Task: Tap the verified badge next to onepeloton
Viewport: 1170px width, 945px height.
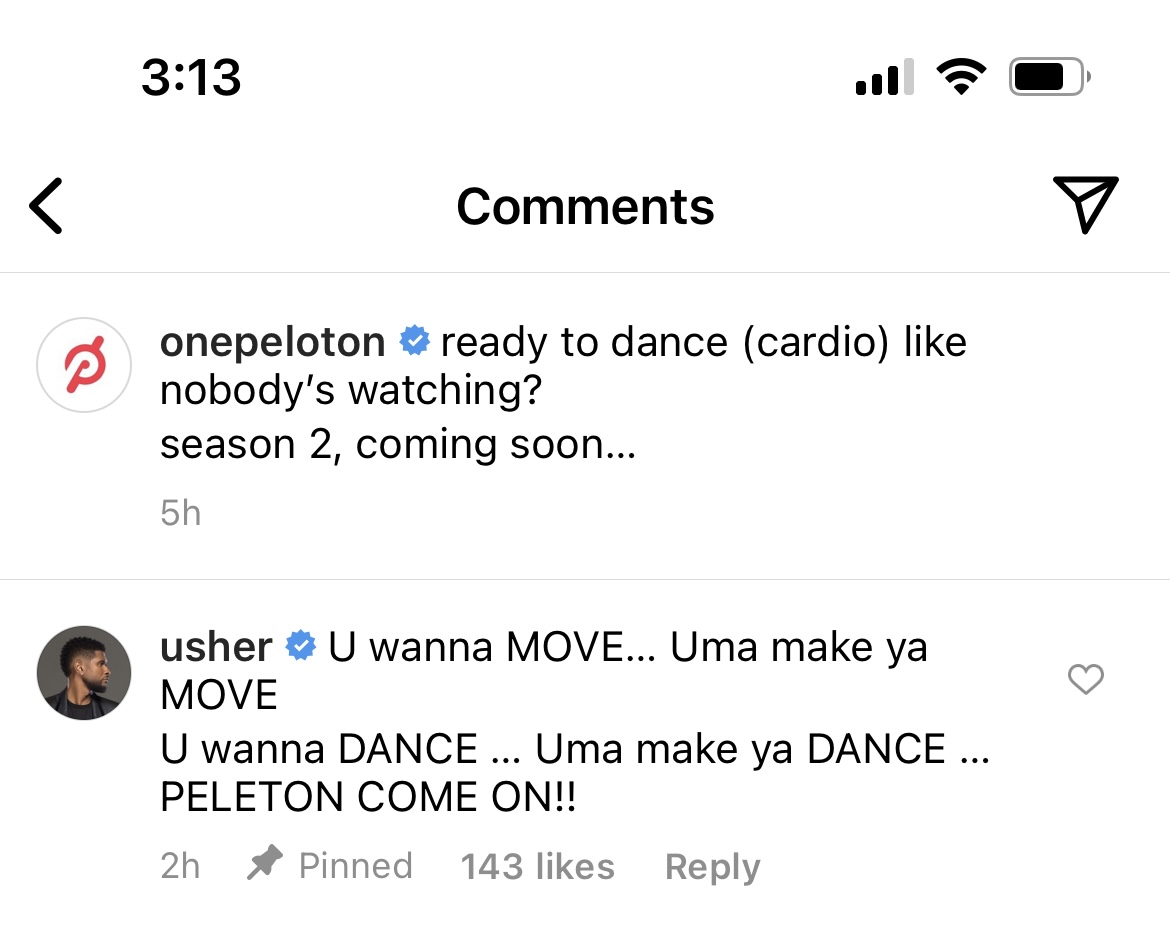Action: coord(414,342)
